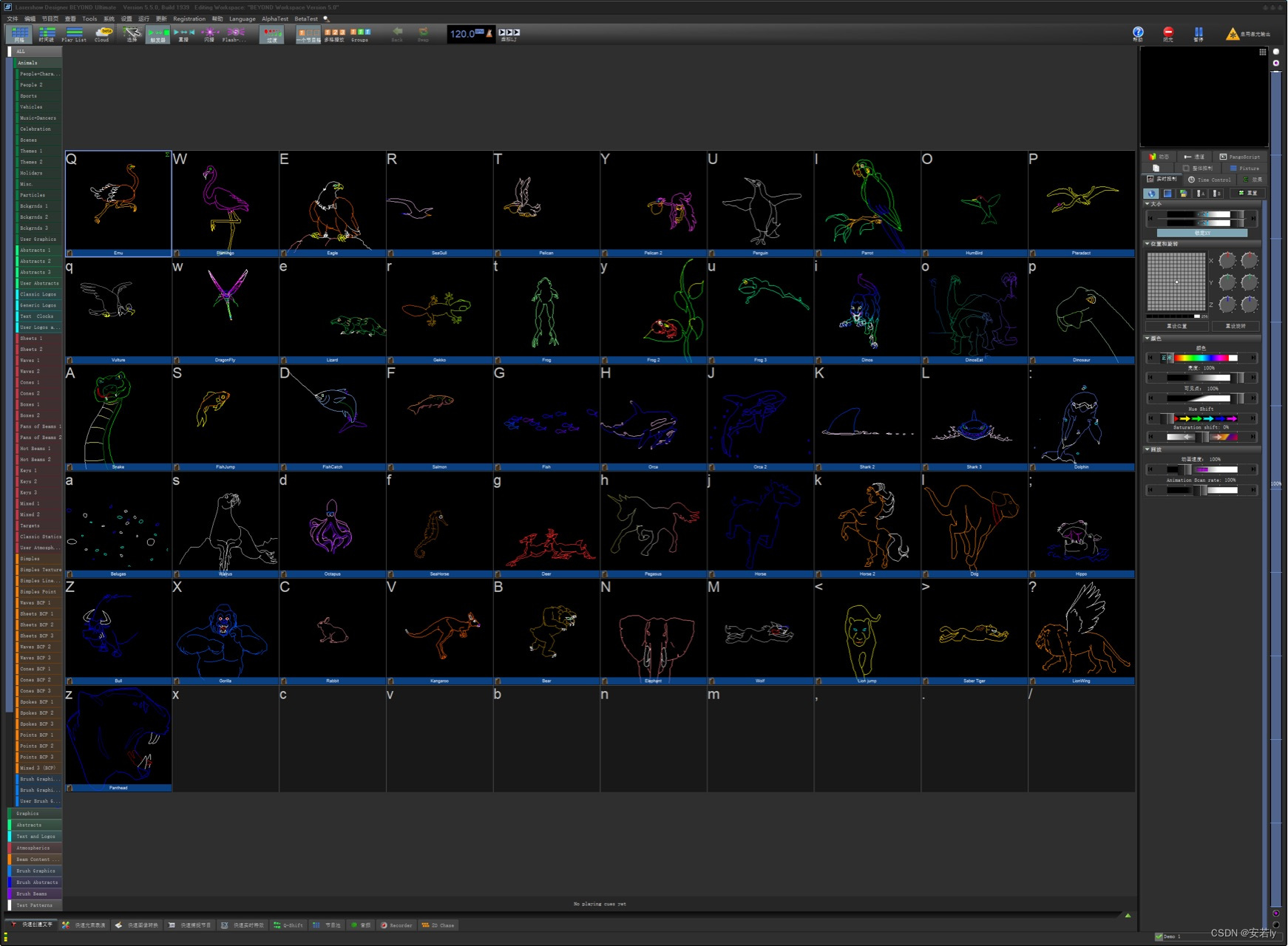
Task: Click the metronome icon beside BPM
Action: 489,33
